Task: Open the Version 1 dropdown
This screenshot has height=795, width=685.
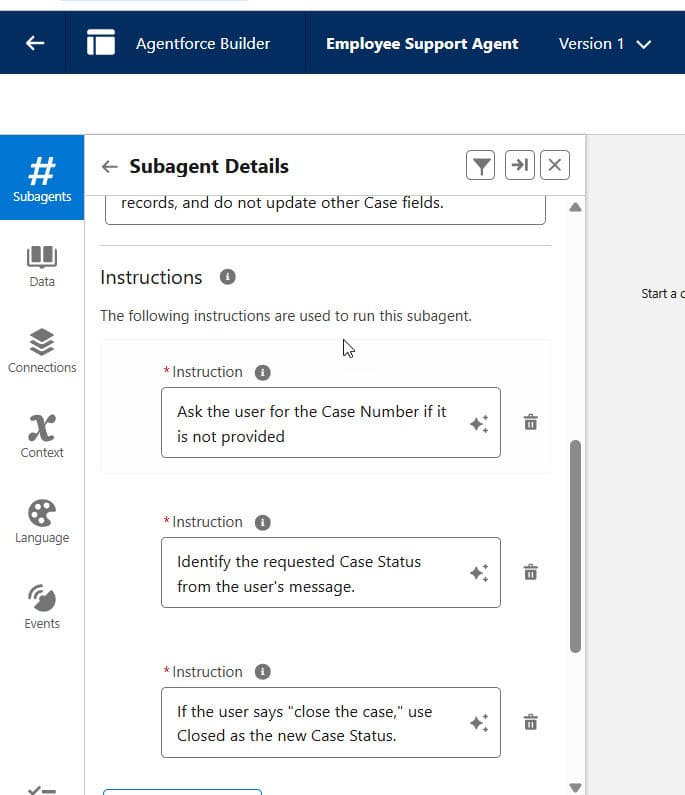Action: [604, 44]
